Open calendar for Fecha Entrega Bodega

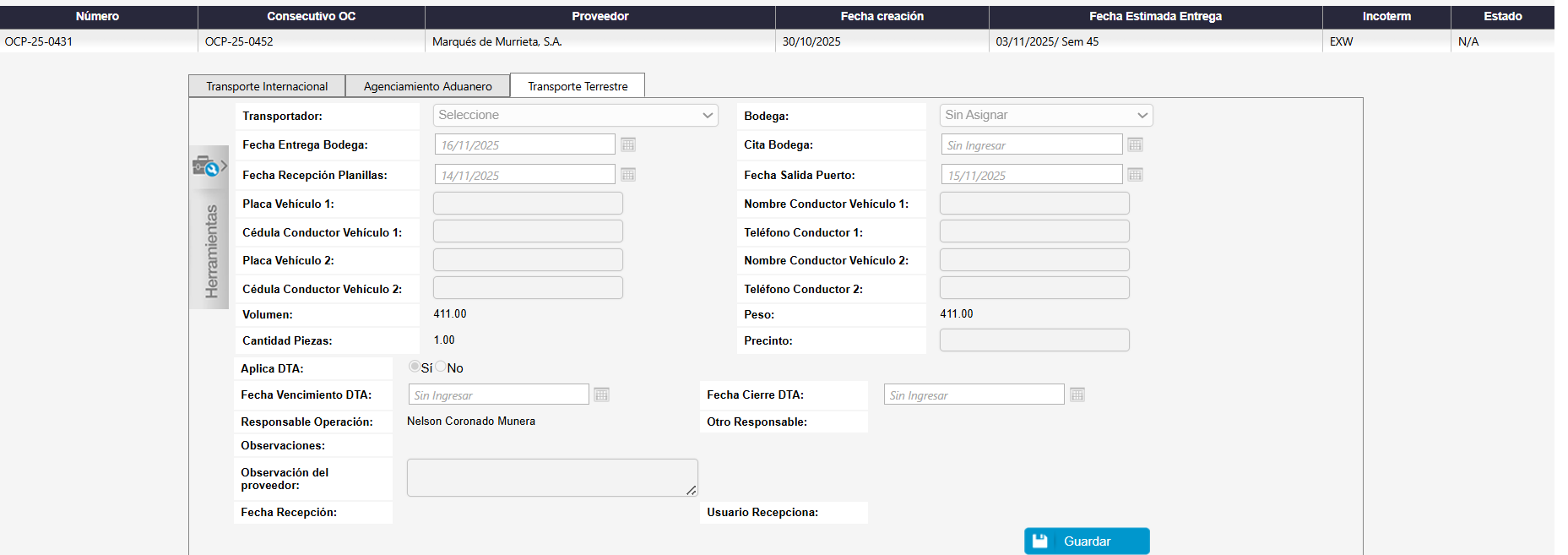[627, 144]
